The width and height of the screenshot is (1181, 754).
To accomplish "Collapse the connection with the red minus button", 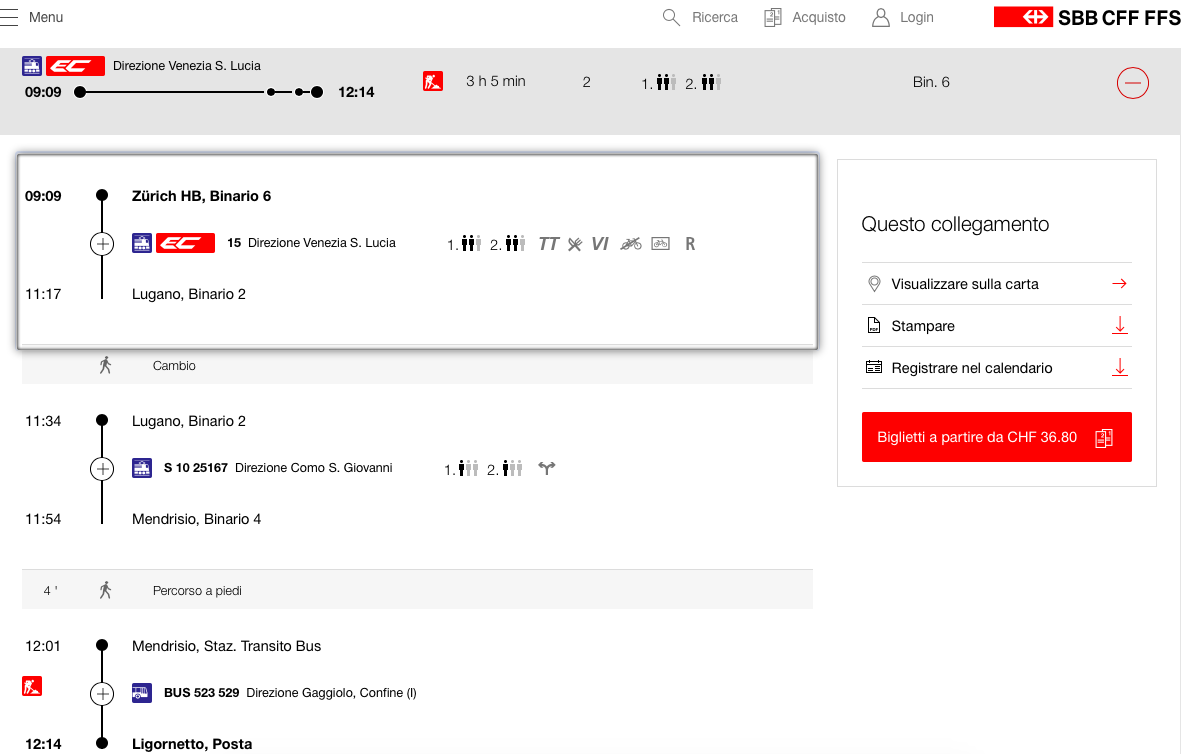I will (1132, 83).
